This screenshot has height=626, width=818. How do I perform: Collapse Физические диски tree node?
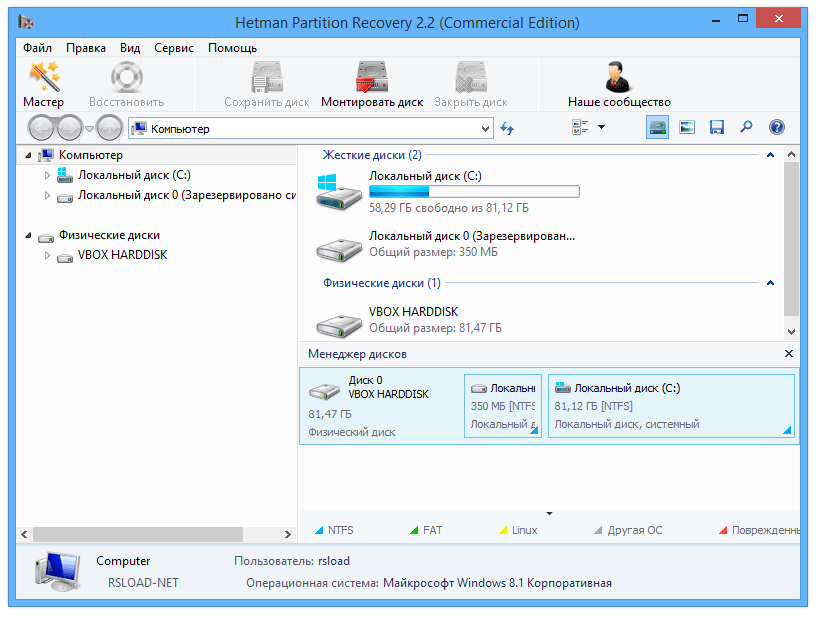(28, 236)
